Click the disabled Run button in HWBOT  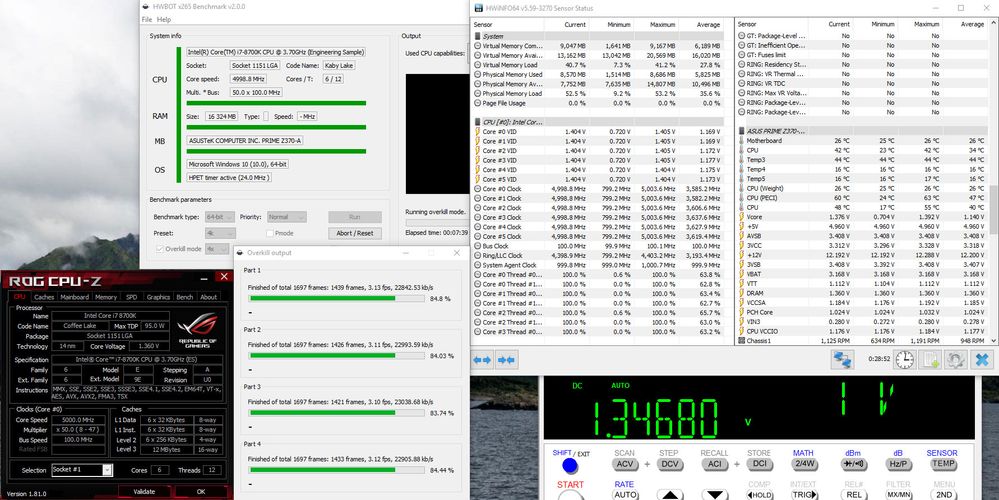(355, 217)
